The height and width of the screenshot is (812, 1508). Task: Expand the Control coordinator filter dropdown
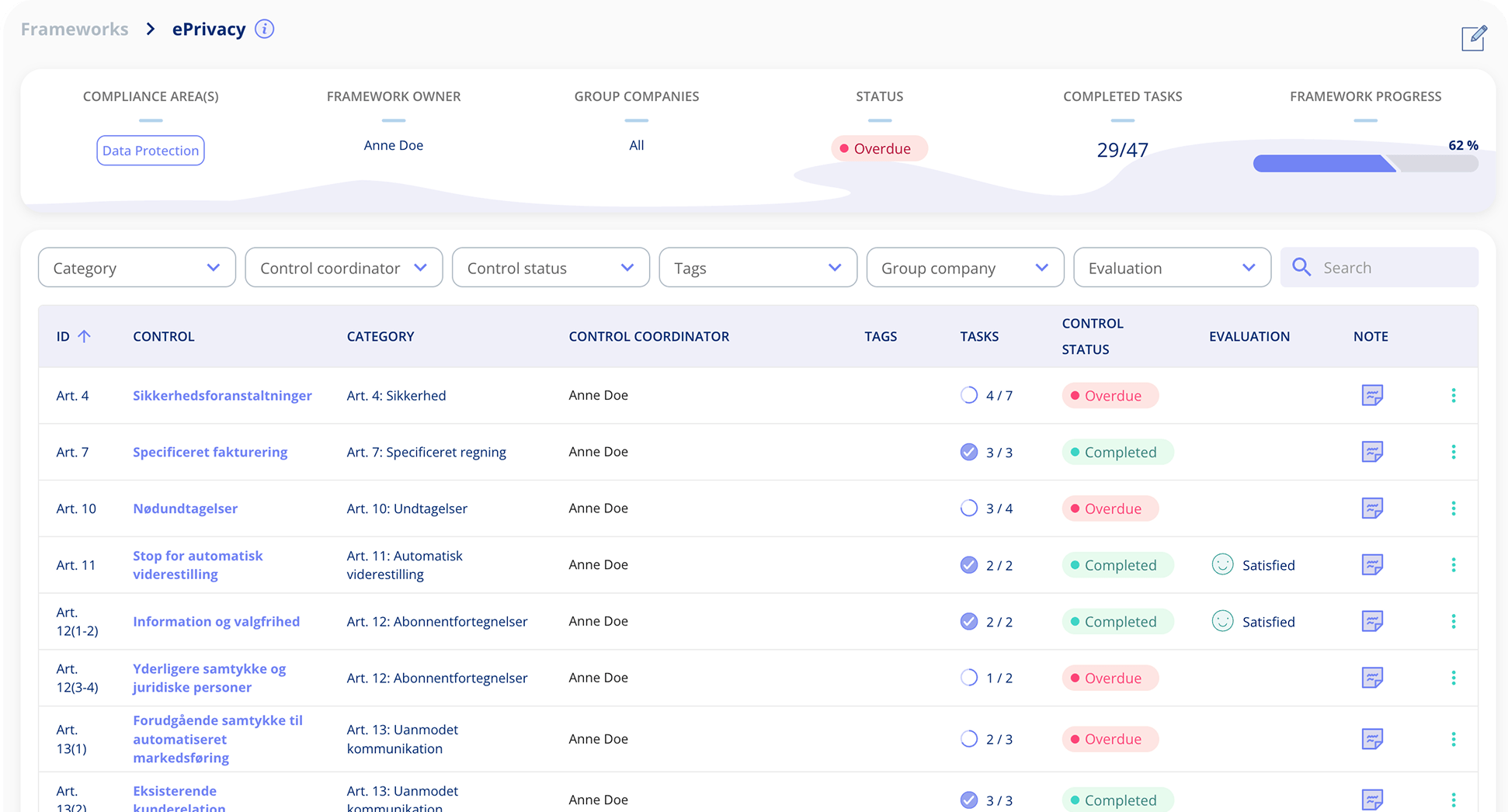point(344,268)
